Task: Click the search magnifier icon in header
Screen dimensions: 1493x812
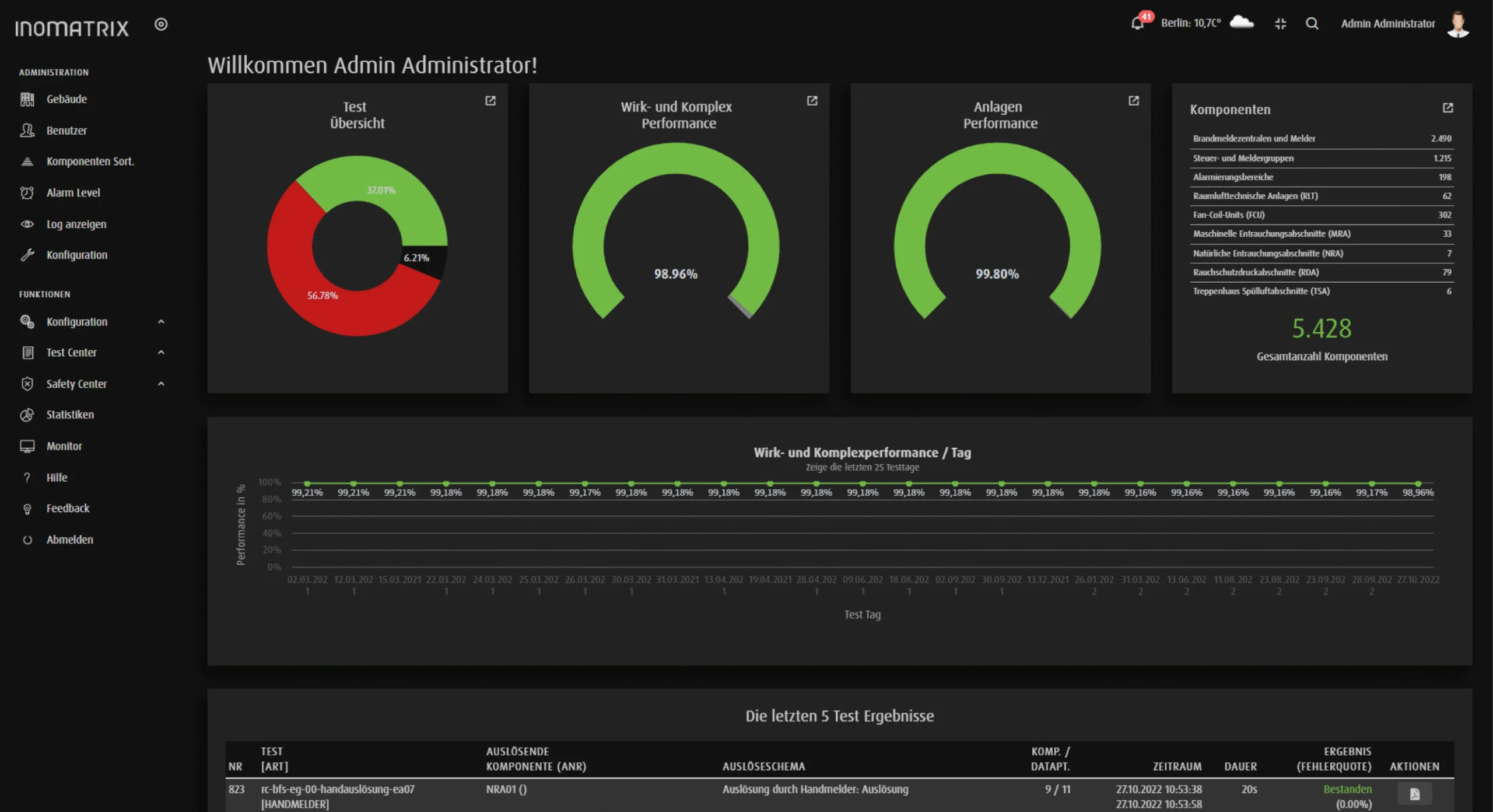Action: 1312,23
